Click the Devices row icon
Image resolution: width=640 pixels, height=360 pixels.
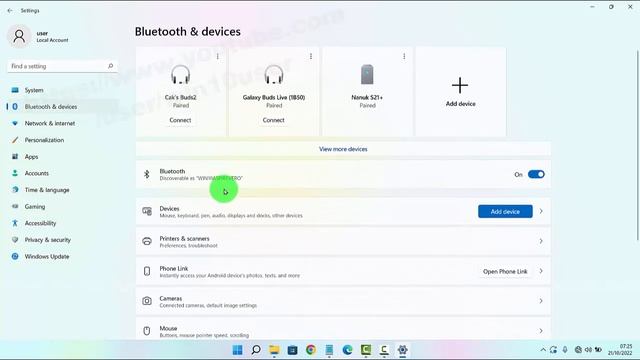(x=147, y=211)
